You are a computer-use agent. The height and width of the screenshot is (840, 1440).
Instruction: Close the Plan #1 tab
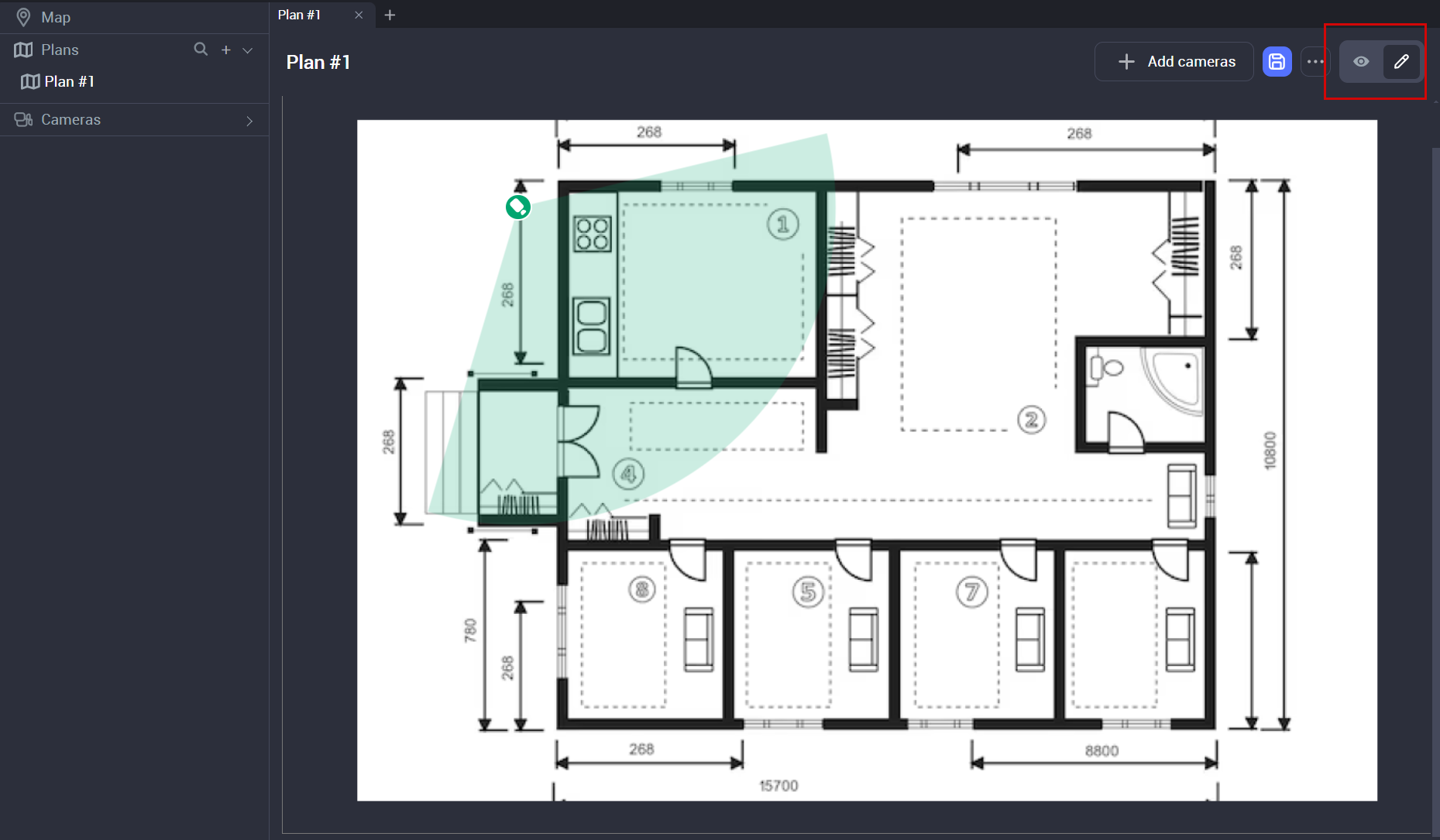point(359,15)
